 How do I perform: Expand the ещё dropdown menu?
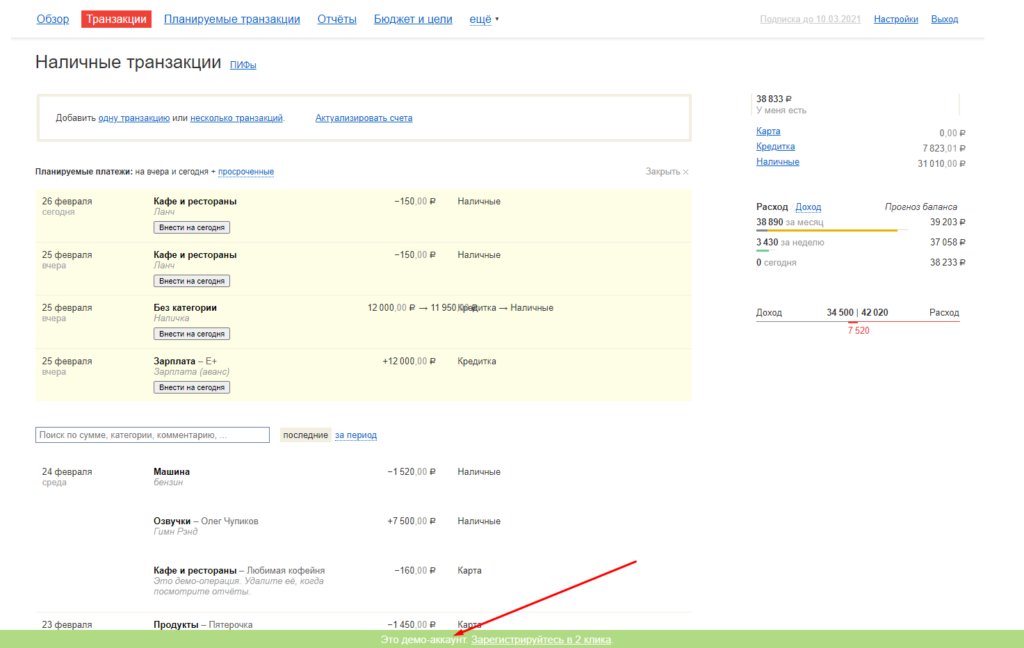click(483, 19)
